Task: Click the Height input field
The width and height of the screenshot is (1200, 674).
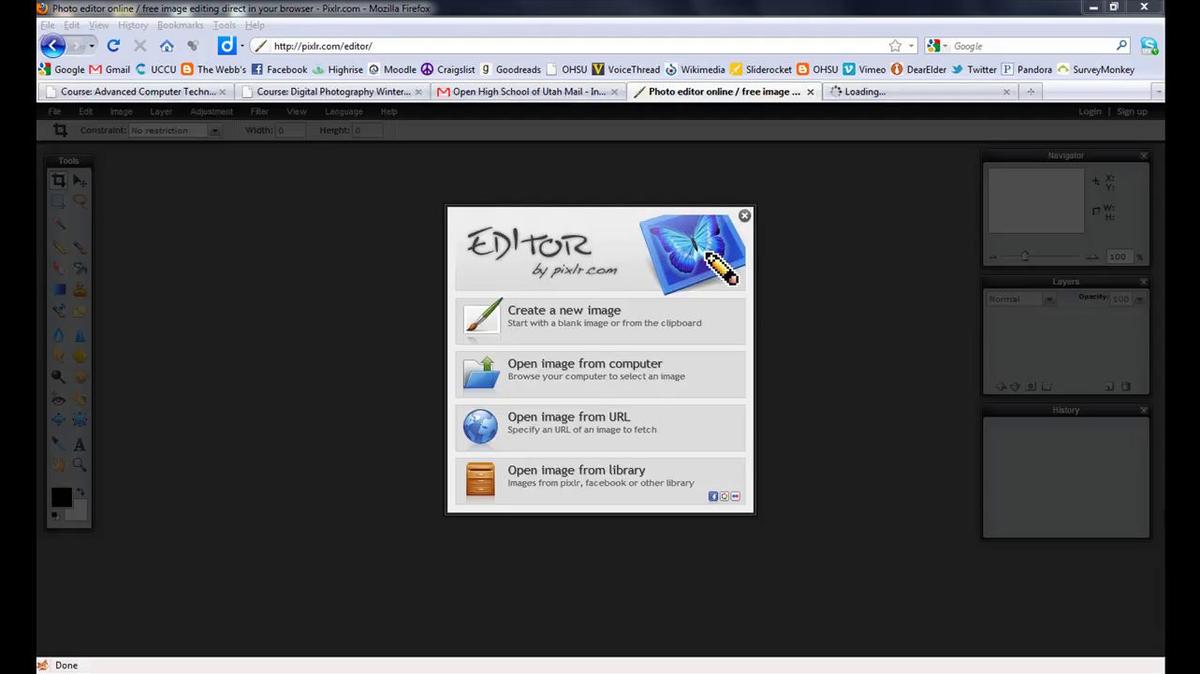Action: [367, 131]
